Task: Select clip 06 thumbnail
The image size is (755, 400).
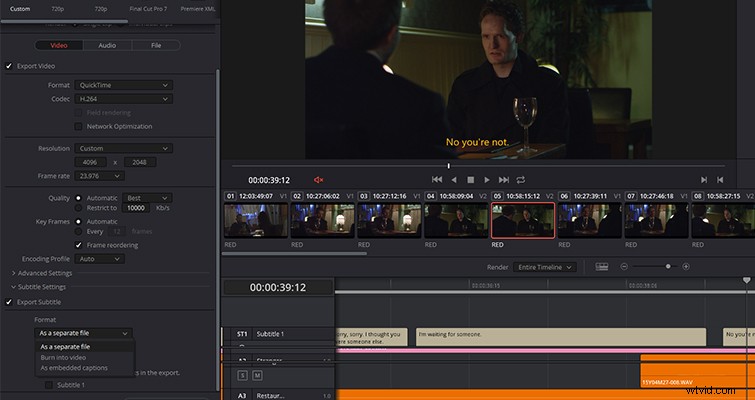Action: tap(590, 220)
